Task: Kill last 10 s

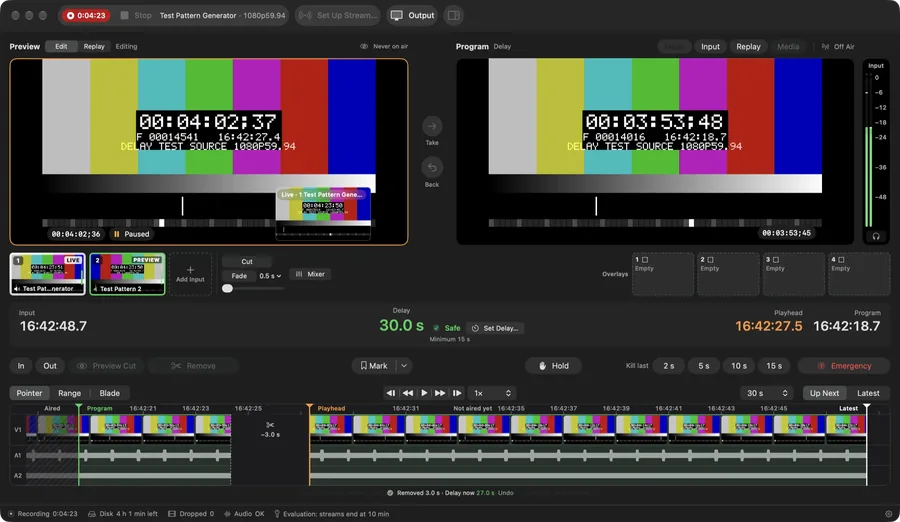Action: pyautogui.click(x=739, y=366)
